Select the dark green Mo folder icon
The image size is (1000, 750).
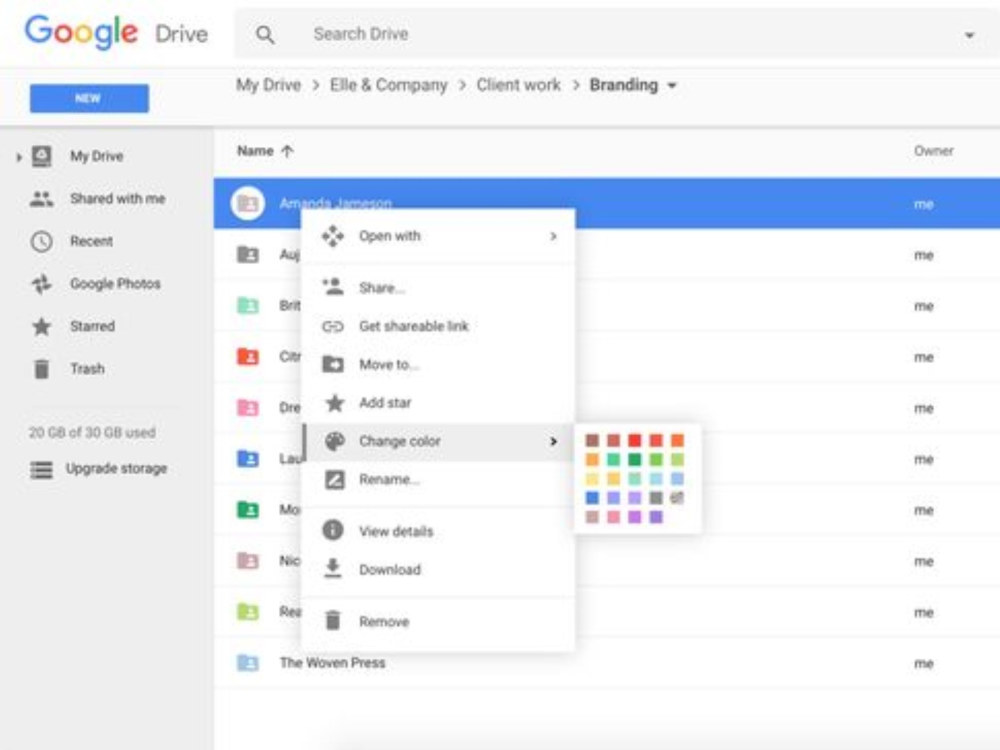248,509
